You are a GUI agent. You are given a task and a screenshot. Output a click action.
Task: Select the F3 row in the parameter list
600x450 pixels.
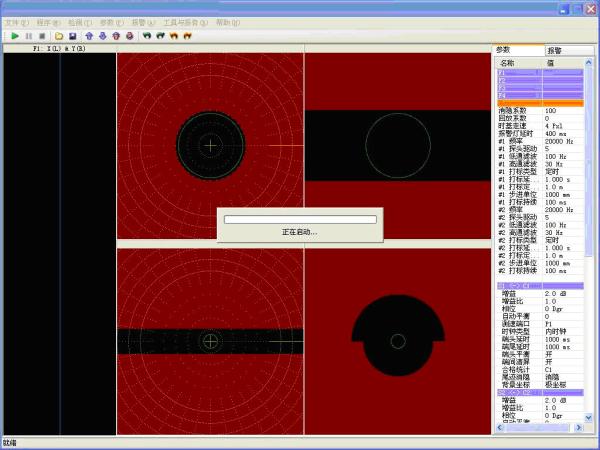click(x=540, y=88)
